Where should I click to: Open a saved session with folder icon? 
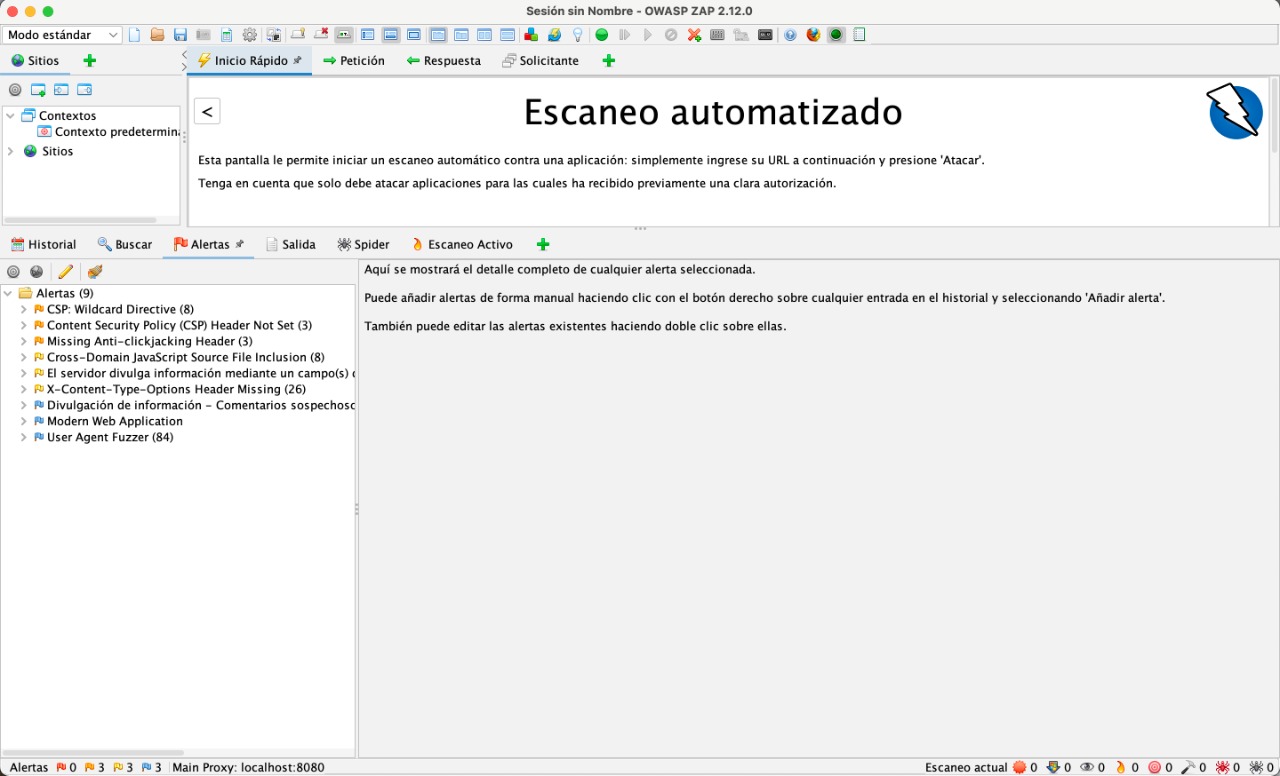(x=156, y=34)
